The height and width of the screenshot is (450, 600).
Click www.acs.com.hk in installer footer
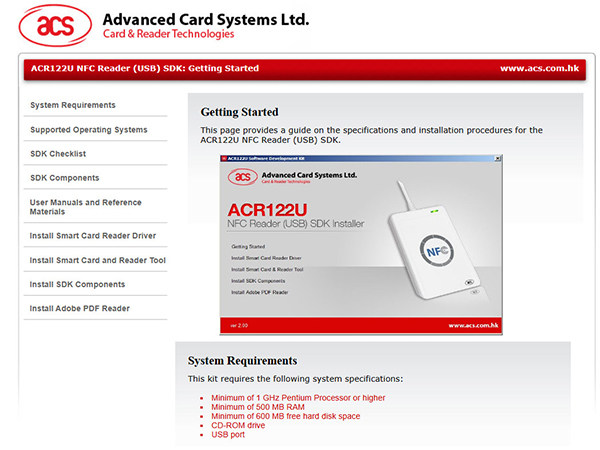coord(473,326)
